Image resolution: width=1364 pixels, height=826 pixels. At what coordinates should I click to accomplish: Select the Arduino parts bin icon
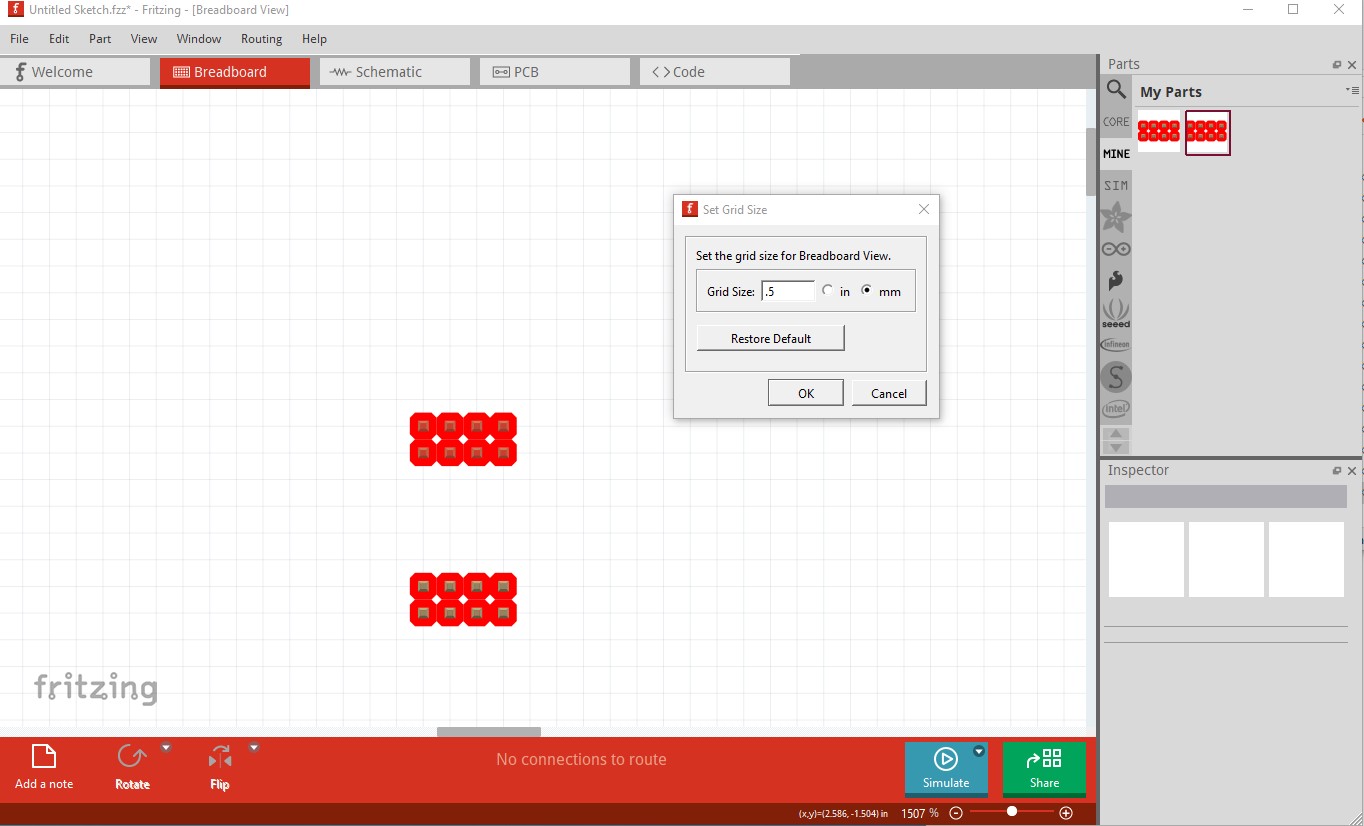pyautogui.click(x=1116, y=249)
